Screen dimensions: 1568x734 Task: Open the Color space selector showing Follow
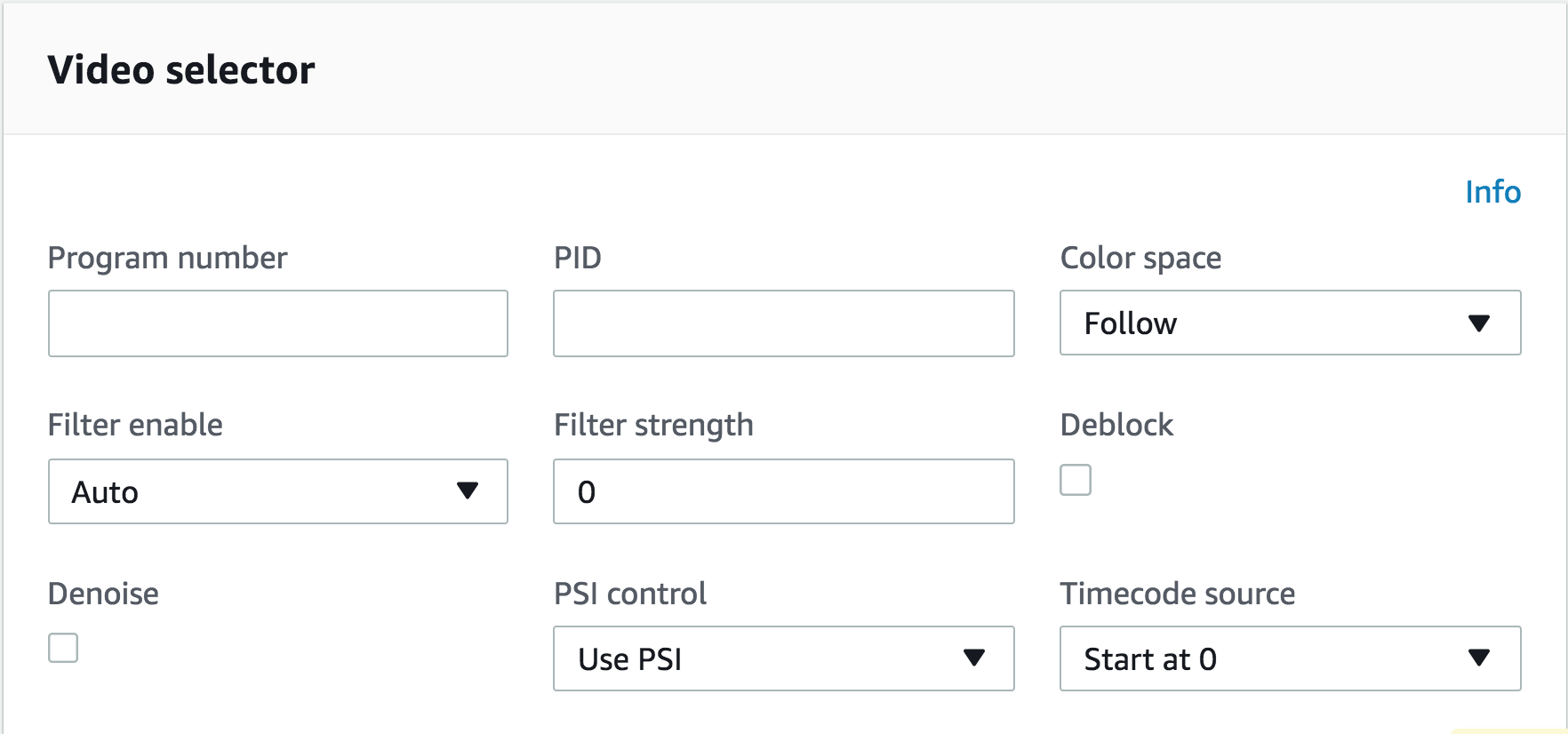click(x=1290, y=323)
